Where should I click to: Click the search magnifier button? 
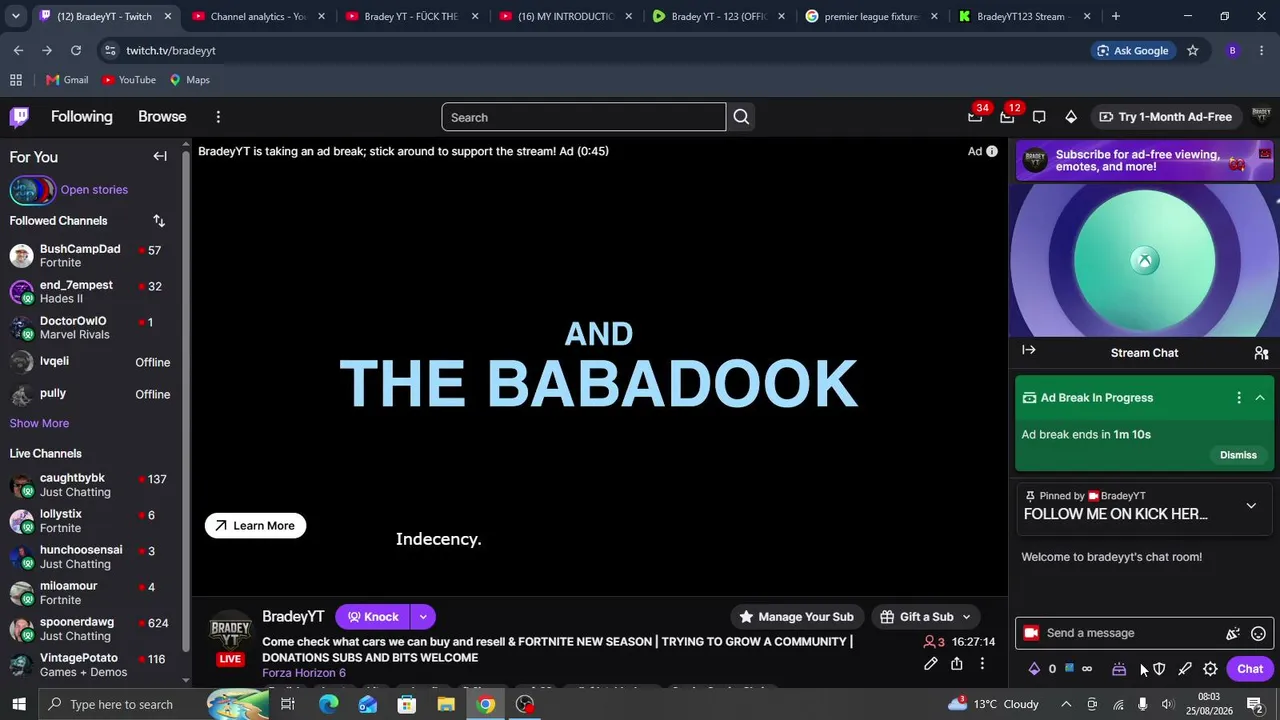click(x=741, y=117)
